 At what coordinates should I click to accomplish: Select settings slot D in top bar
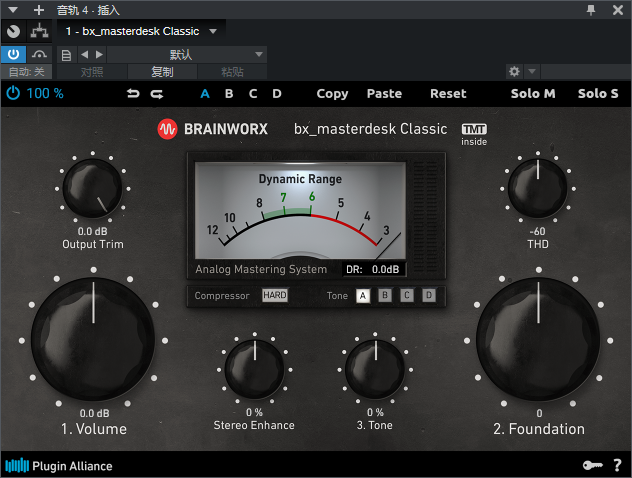click(276, 94)
